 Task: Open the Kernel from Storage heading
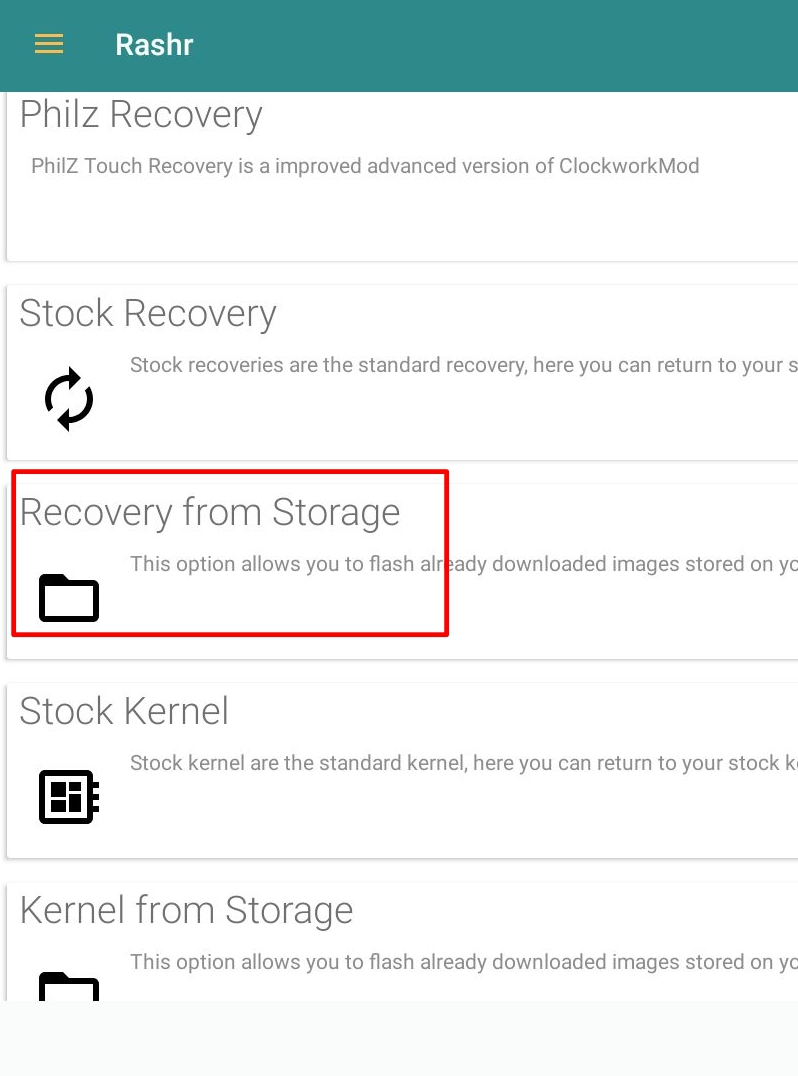(186, 911)
